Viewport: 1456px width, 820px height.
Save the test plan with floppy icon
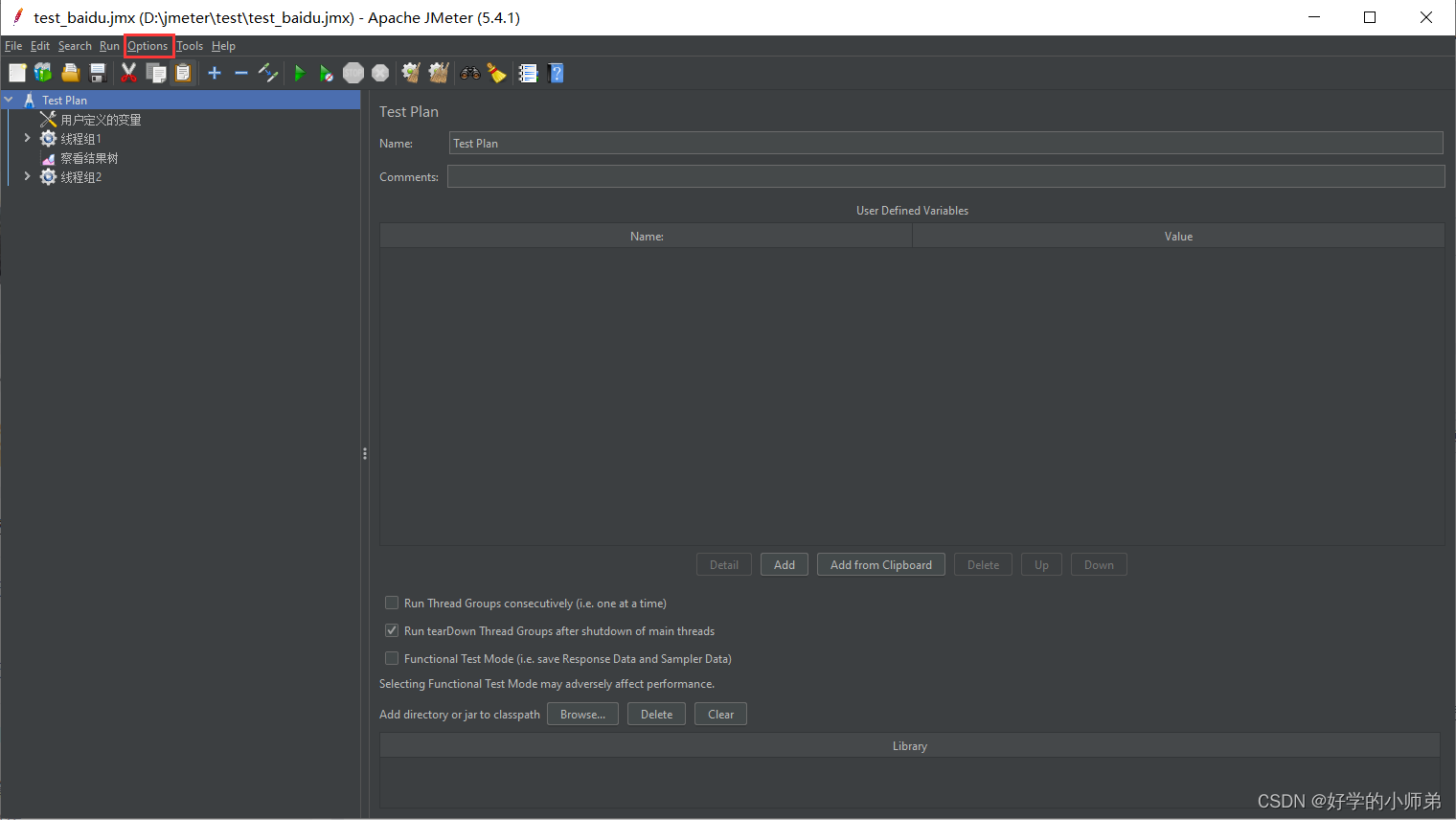click(x=97, y=73)
